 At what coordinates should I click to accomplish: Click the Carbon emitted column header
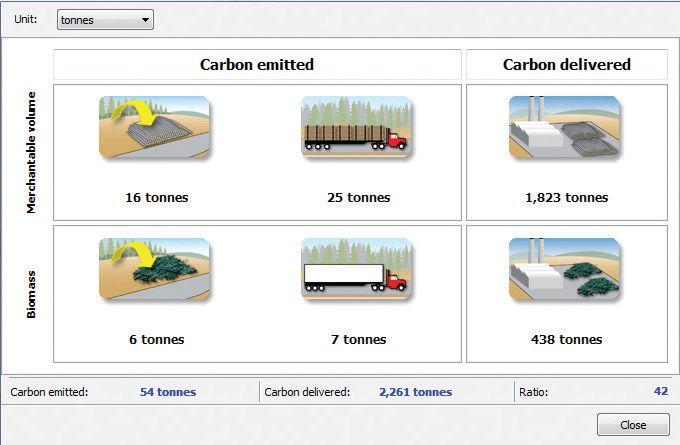click(x=257, y=65)
